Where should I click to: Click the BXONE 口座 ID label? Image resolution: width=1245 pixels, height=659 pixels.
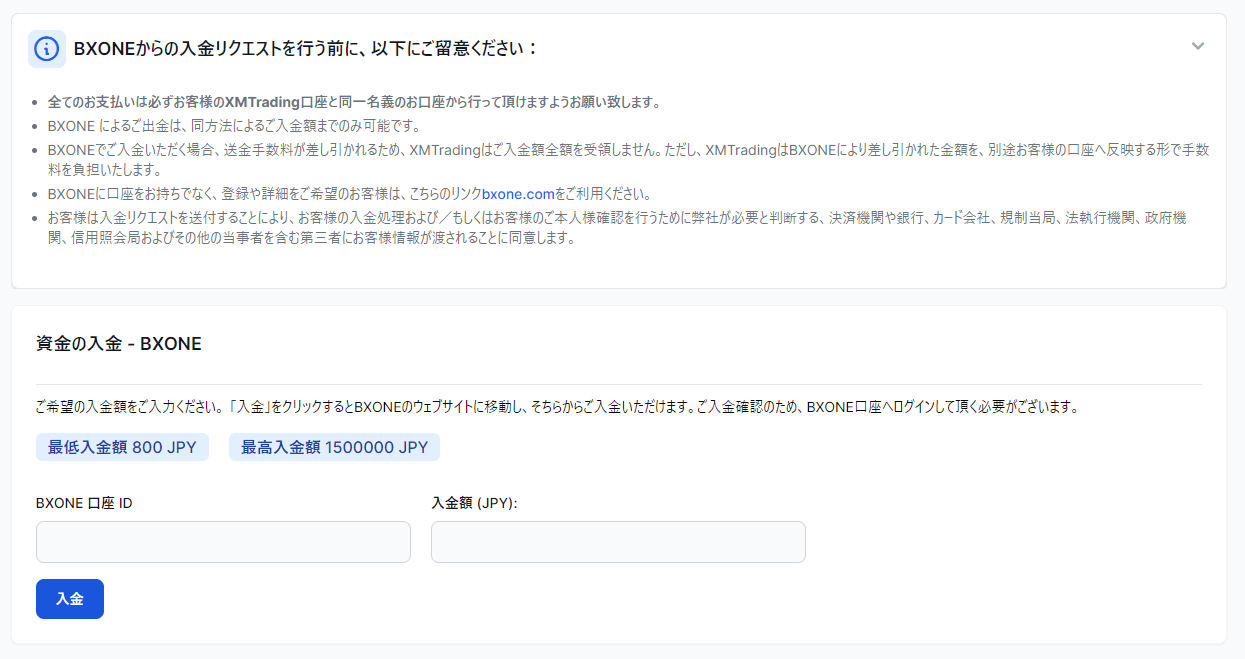(84, 503)
